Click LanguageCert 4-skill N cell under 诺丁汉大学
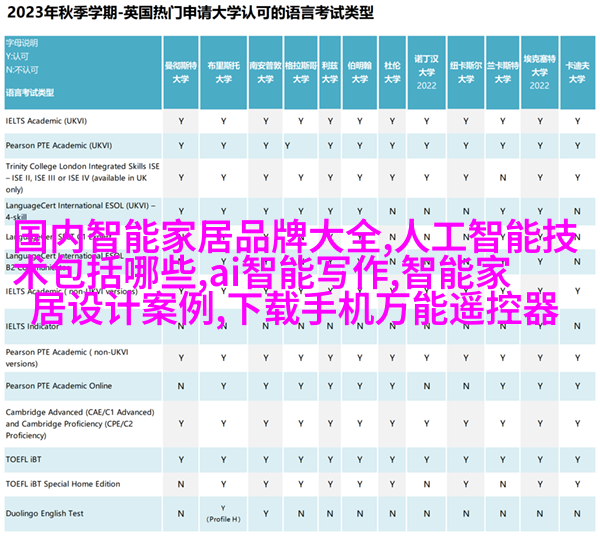Screen dimensions: 600x536 (x=427, y=211)
